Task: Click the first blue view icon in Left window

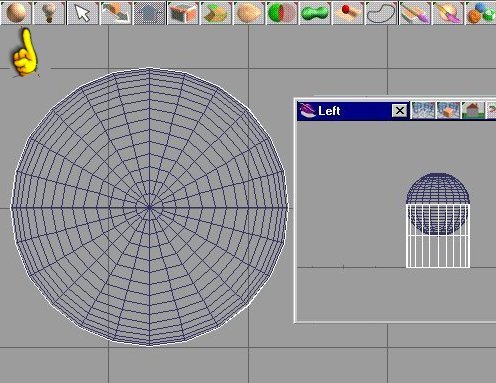Action: pos(423,110)
